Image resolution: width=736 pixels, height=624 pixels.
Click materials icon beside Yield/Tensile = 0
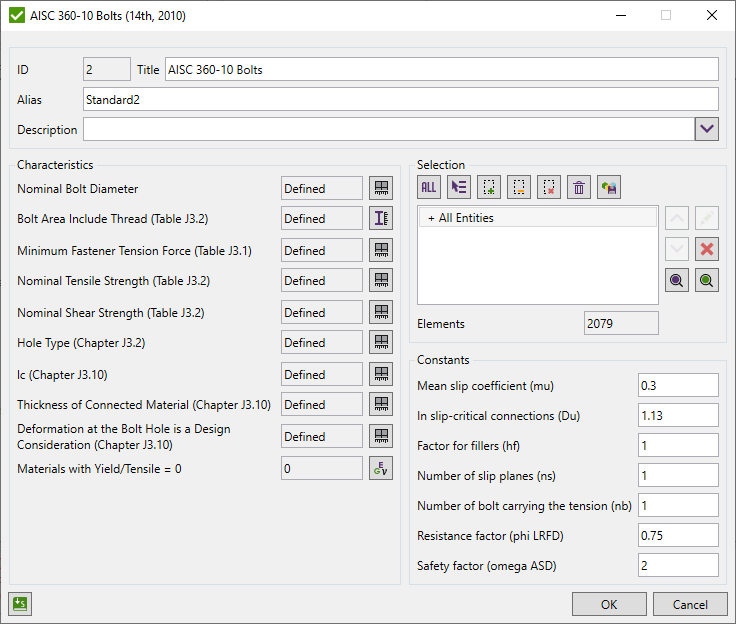pyautogui.click(x=381, y=469)
